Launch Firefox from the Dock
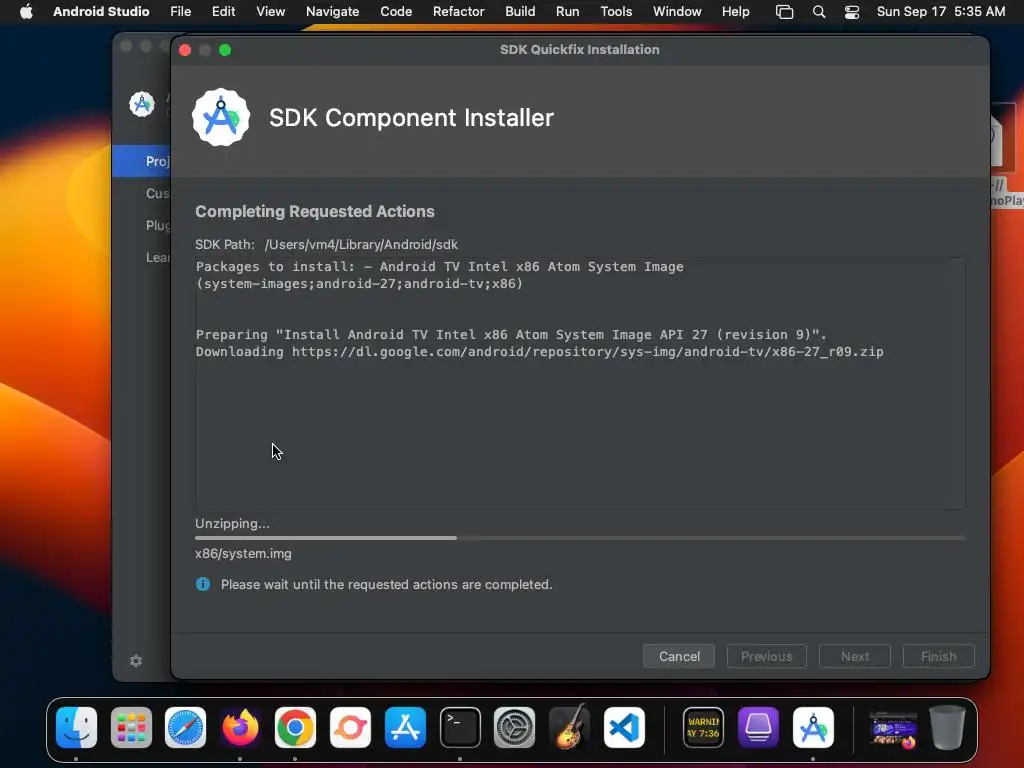This screenshot has width=1024, height=768. [x=240, y=728]
